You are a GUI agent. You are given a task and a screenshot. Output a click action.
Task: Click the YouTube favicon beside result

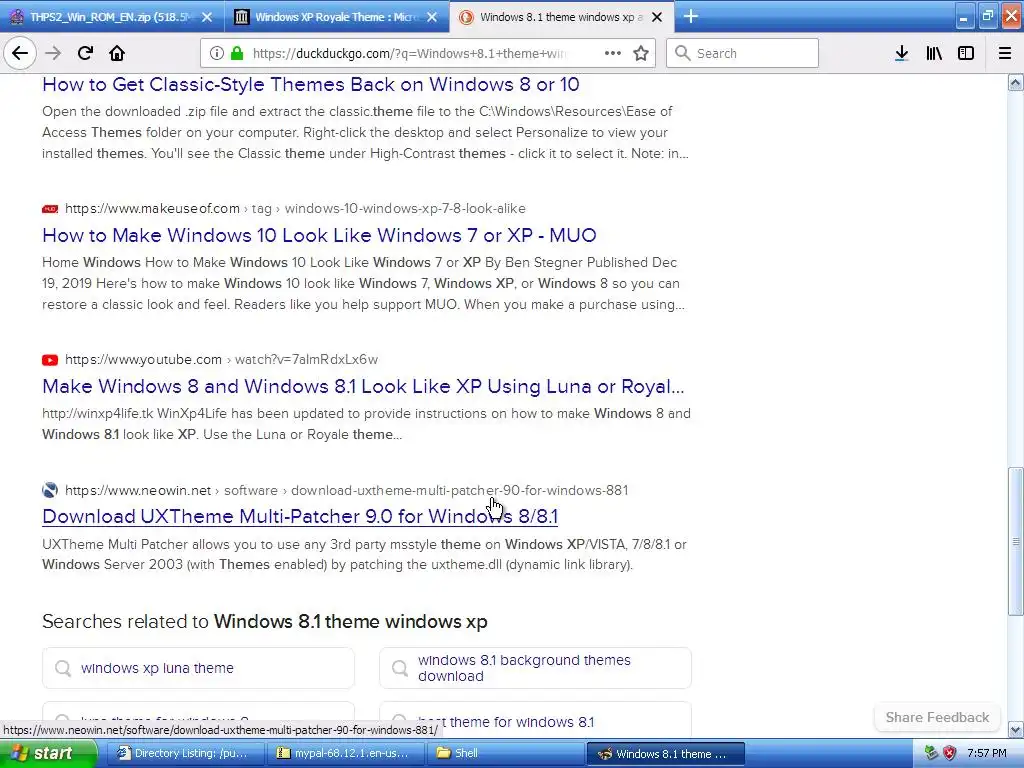(x=50, y=360)
